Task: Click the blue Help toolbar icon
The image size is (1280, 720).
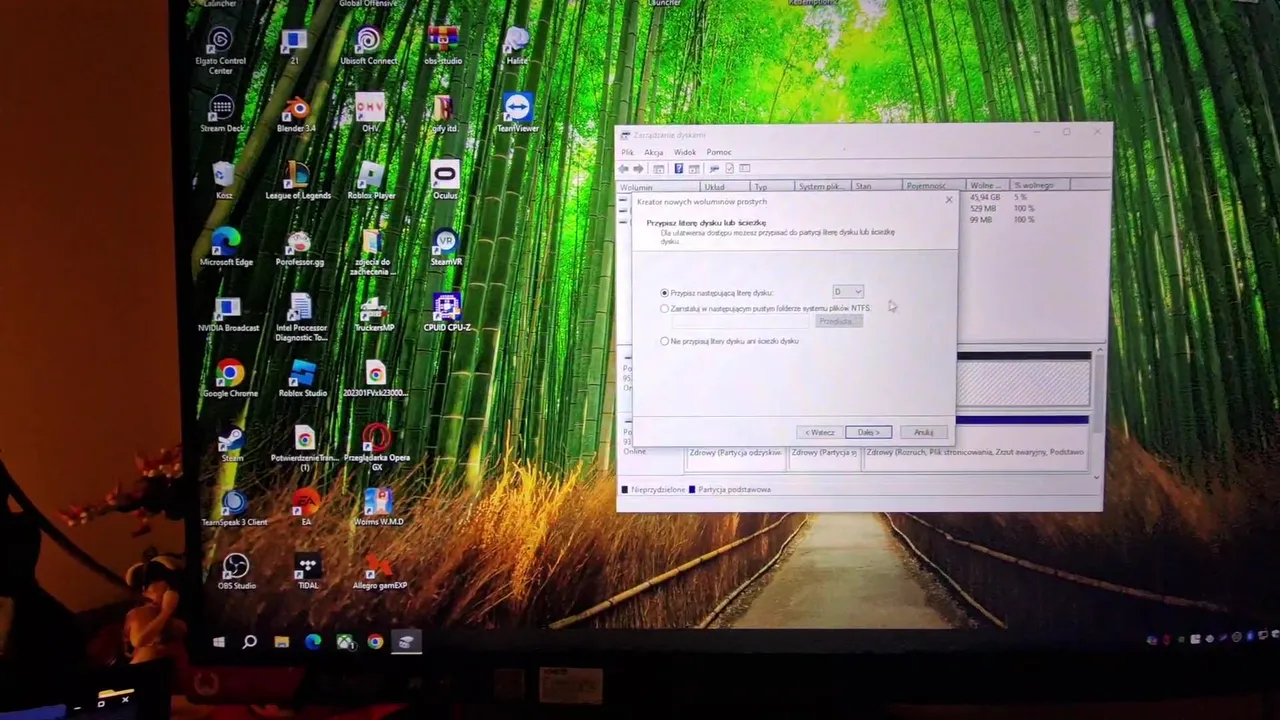Action: coord(678,168)
